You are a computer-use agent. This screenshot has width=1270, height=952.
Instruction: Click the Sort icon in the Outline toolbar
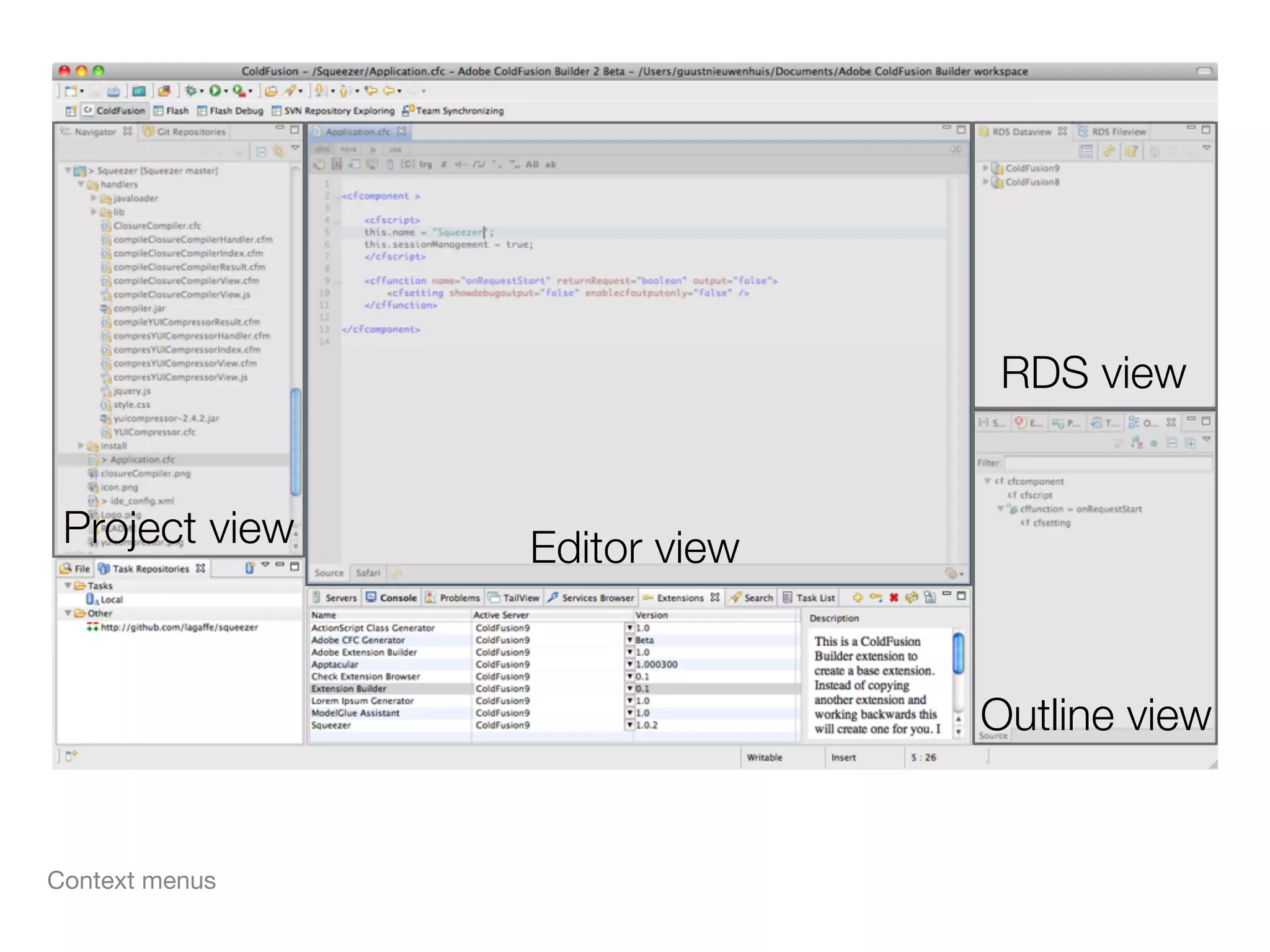tap(1137, 443)
